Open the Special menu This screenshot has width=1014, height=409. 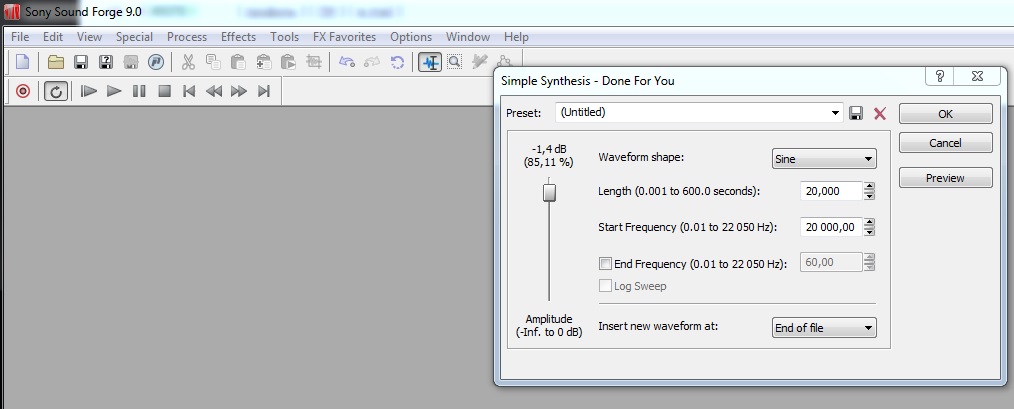click(x=135, y=37)
